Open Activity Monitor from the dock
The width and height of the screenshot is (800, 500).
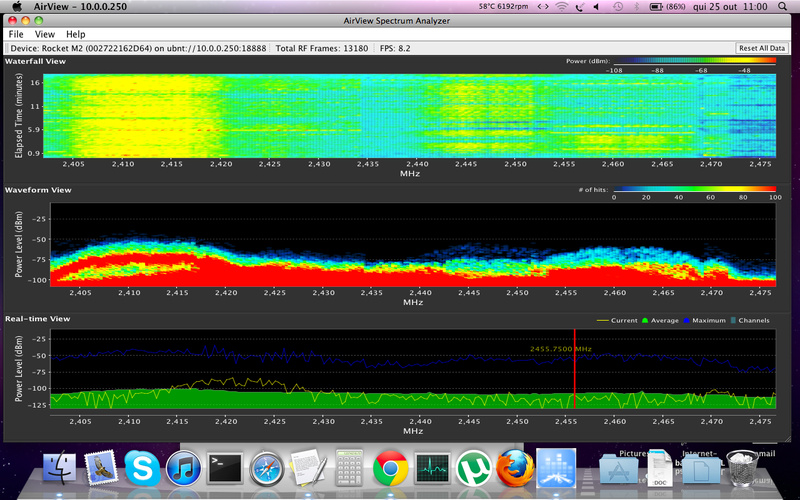point(432,468)
